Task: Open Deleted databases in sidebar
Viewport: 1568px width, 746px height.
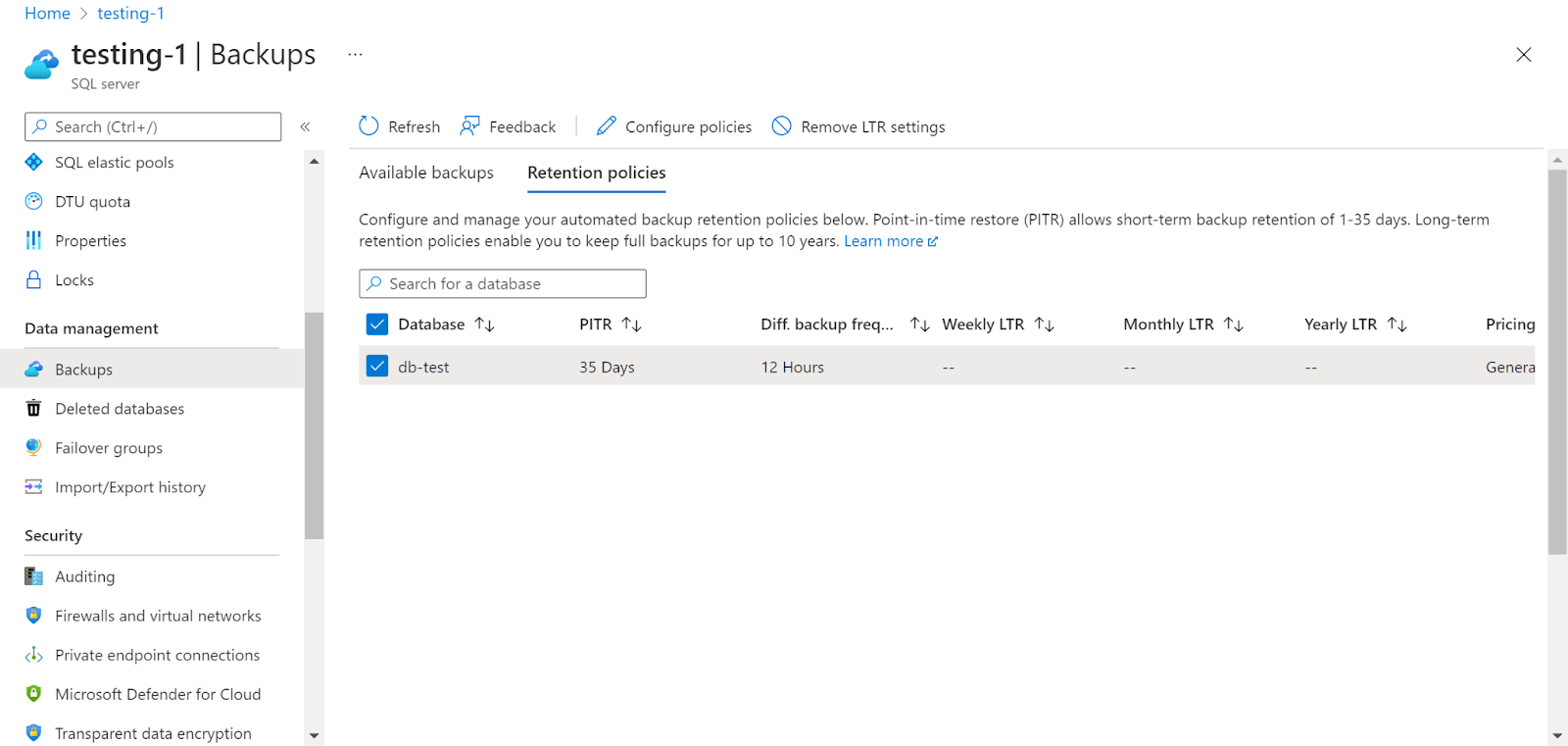Action: (x=120, y=409)
